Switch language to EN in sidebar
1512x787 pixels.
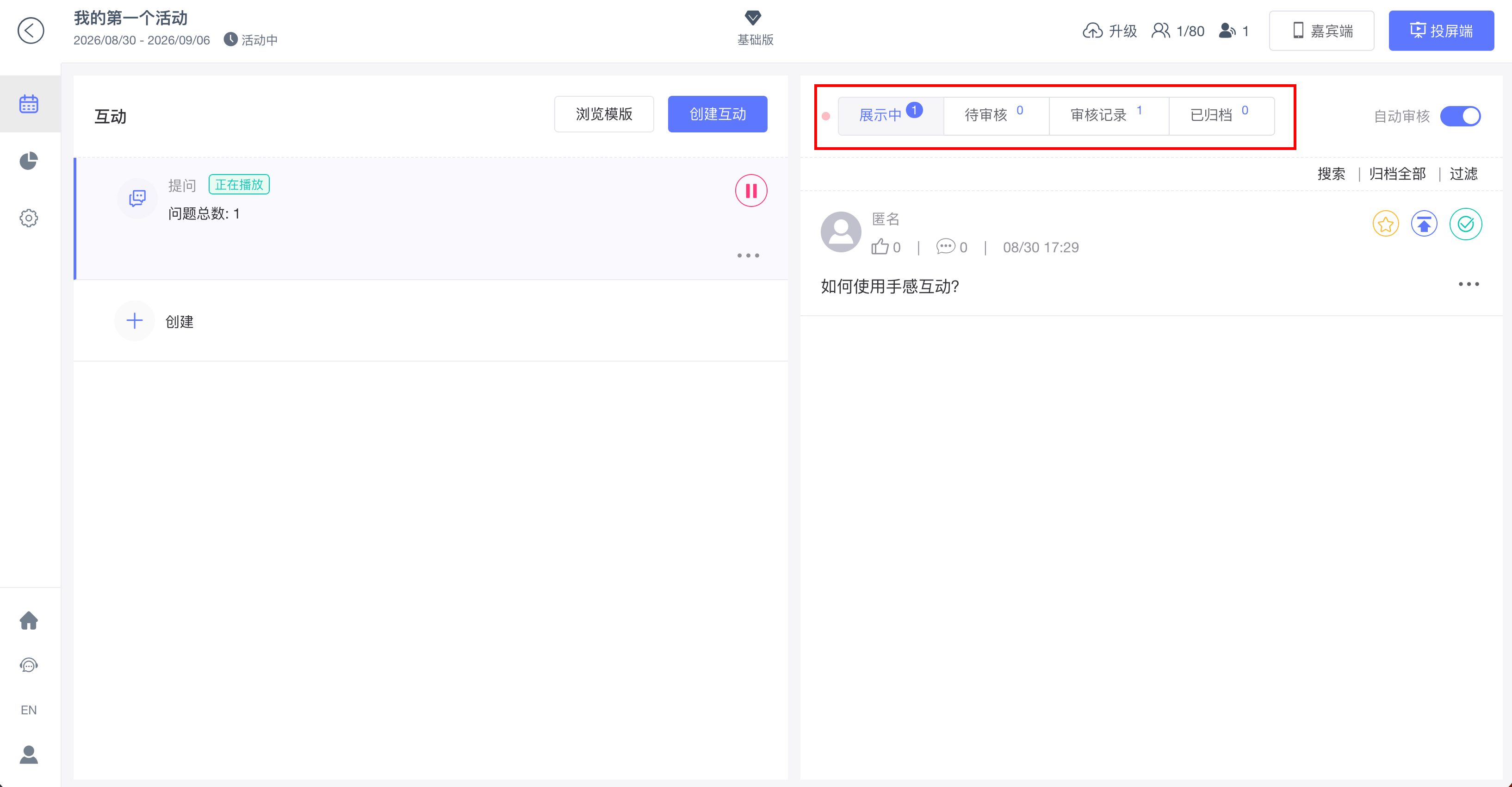[x=29, y=710]
